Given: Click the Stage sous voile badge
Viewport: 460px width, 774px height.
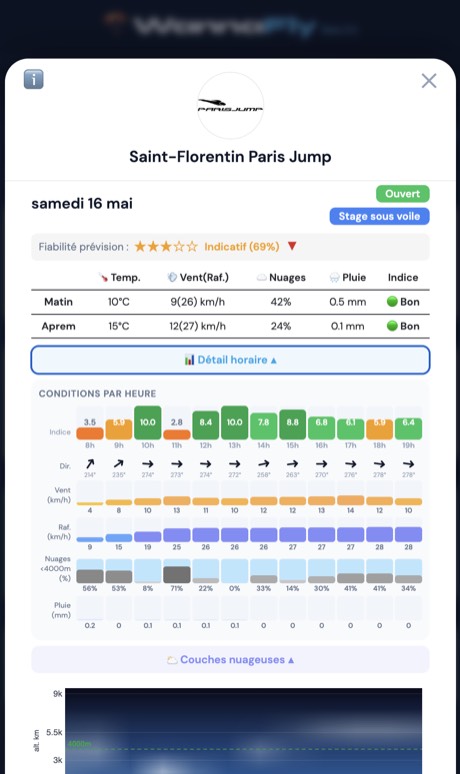Looking at the screenshot, I should coord(379,216).
